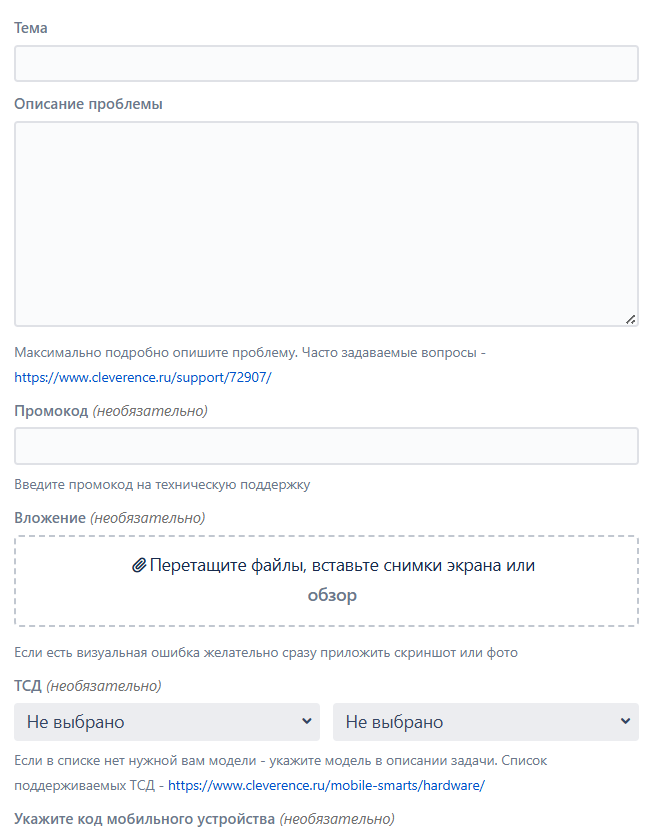Click the ТСД label text
The height and width of the screenshot is (833, 662).
28,686
